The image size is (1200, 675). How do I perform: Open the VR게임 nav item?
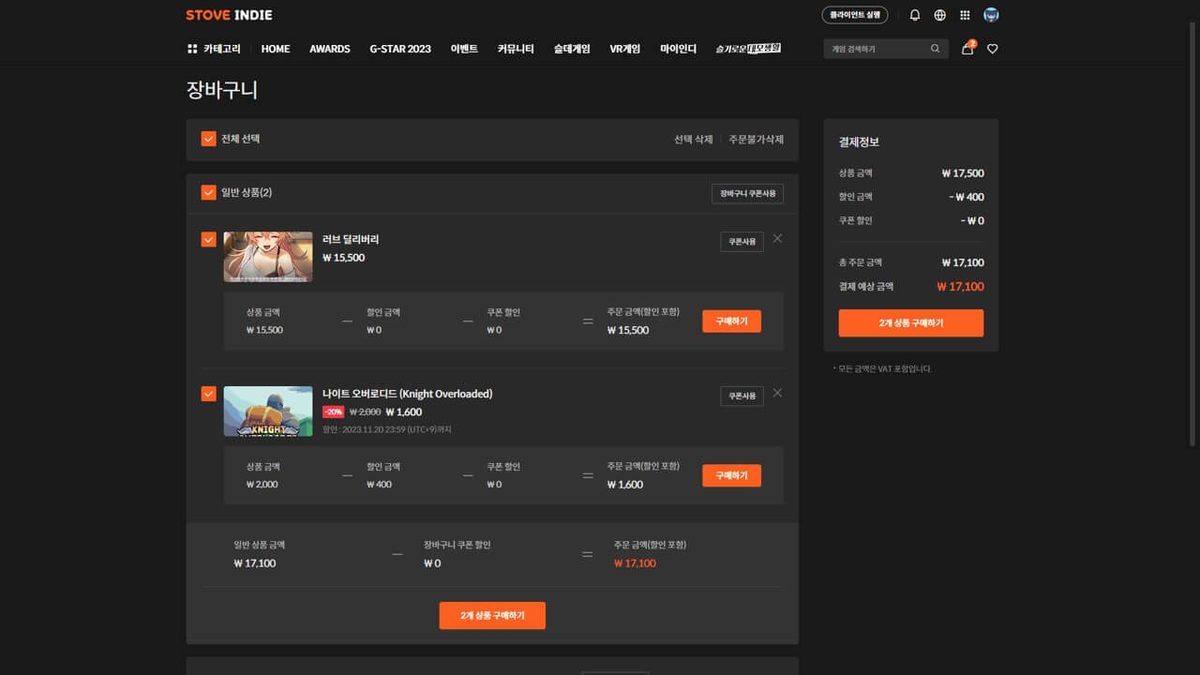point(625,49)
